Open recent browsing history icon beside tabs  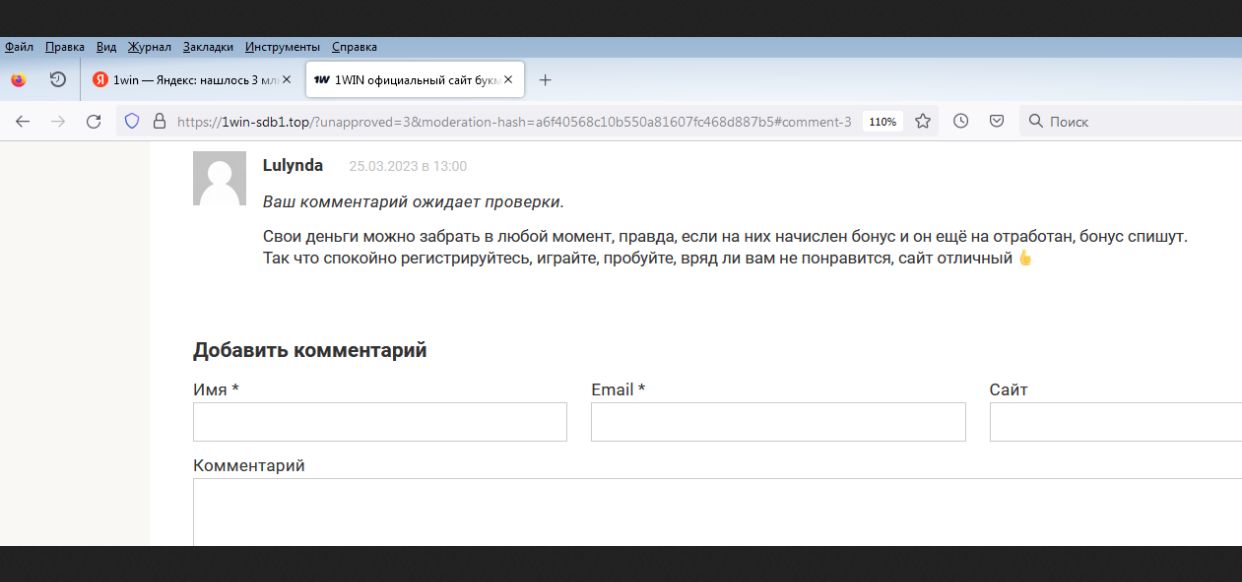[x=58, y=80]
